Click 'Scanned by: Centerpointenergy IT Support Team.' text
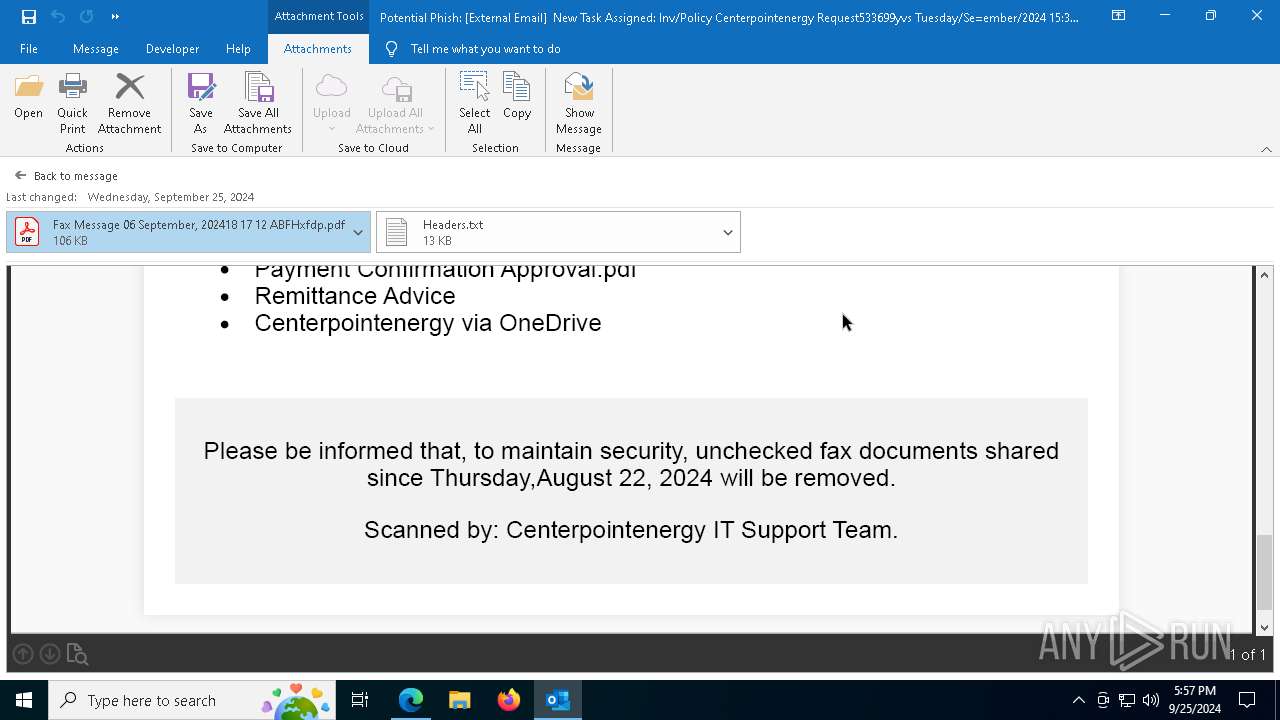Image resolution: width=1280 pixels, height=720 pixels. [x=631, y=530]
